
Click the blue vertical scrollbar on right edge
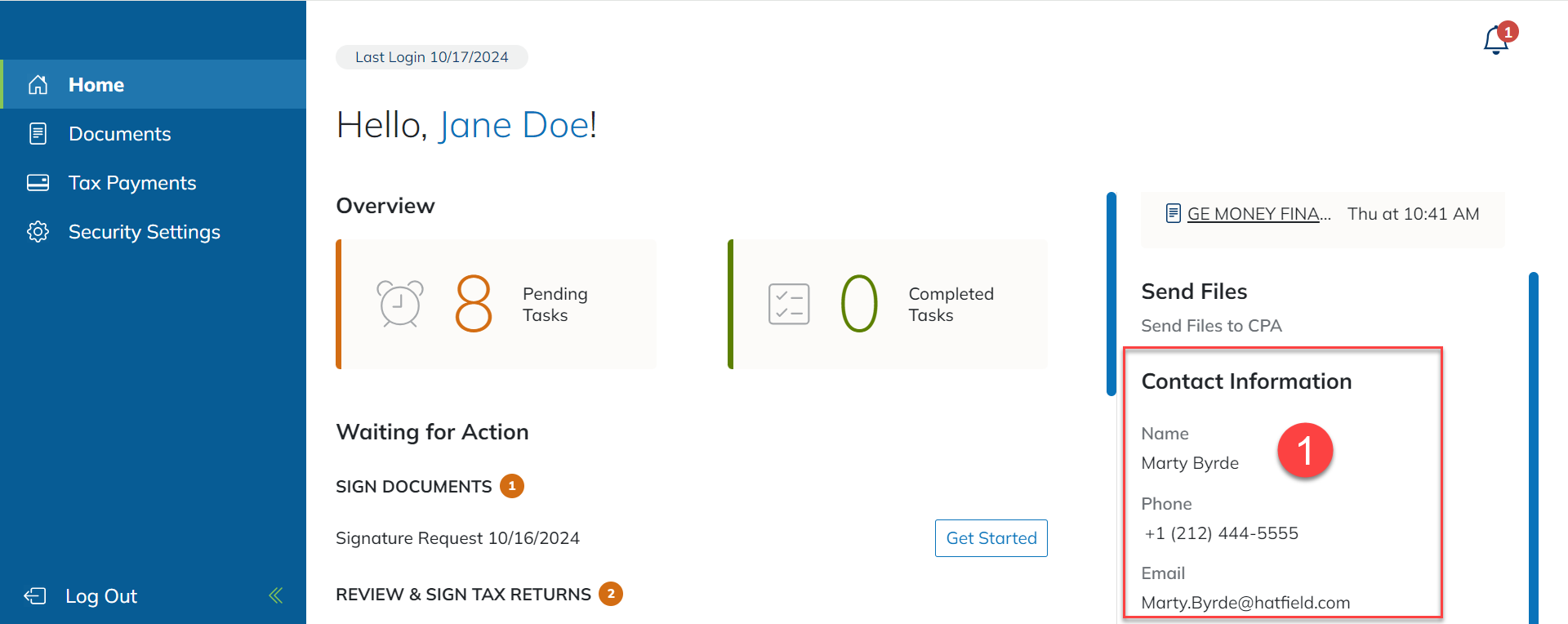coord(1533,448)
